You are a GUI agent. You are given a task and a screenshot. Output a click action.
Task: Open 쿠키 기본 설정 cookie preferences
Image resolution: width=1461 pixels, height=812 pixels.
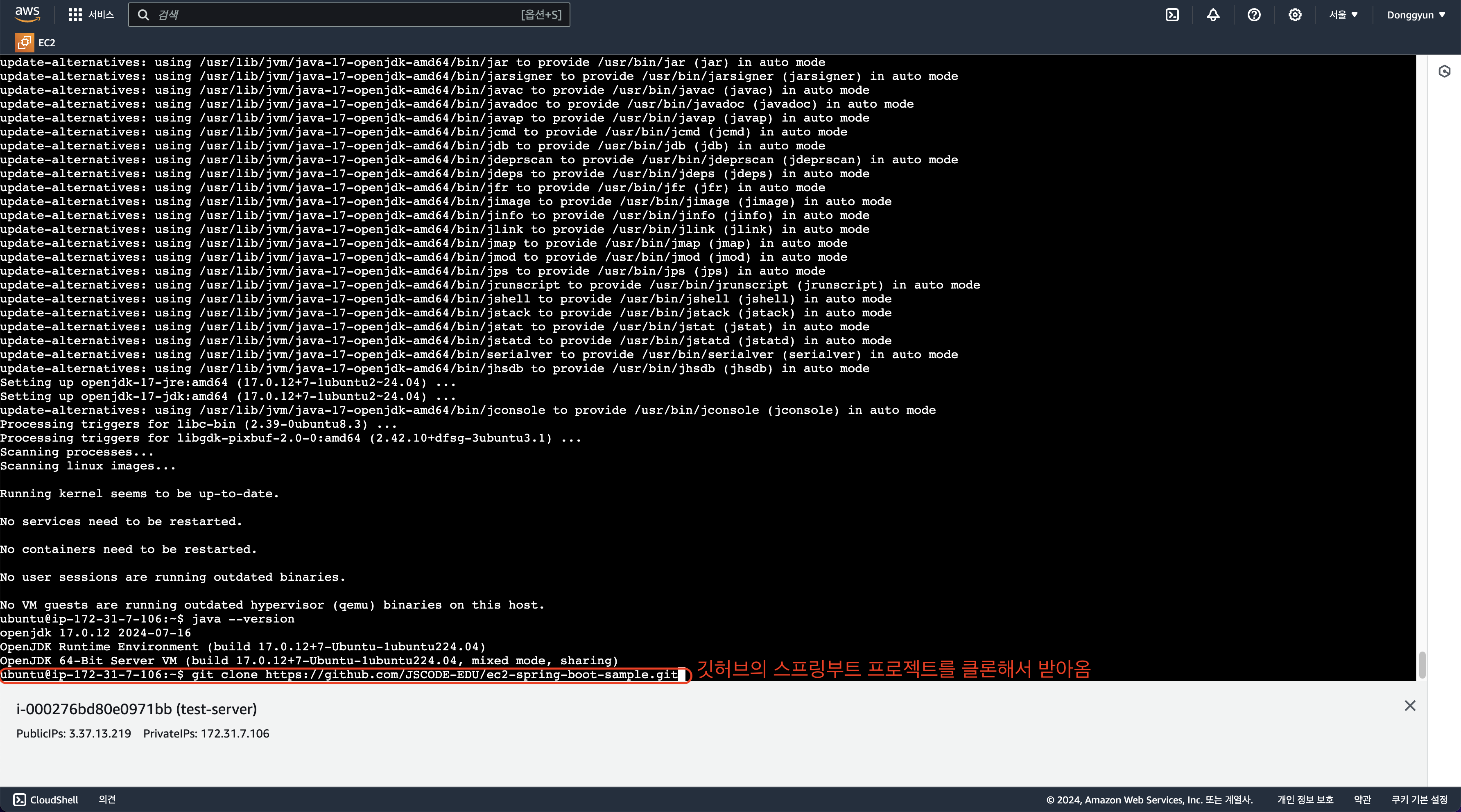click(x=1419, y=800)
